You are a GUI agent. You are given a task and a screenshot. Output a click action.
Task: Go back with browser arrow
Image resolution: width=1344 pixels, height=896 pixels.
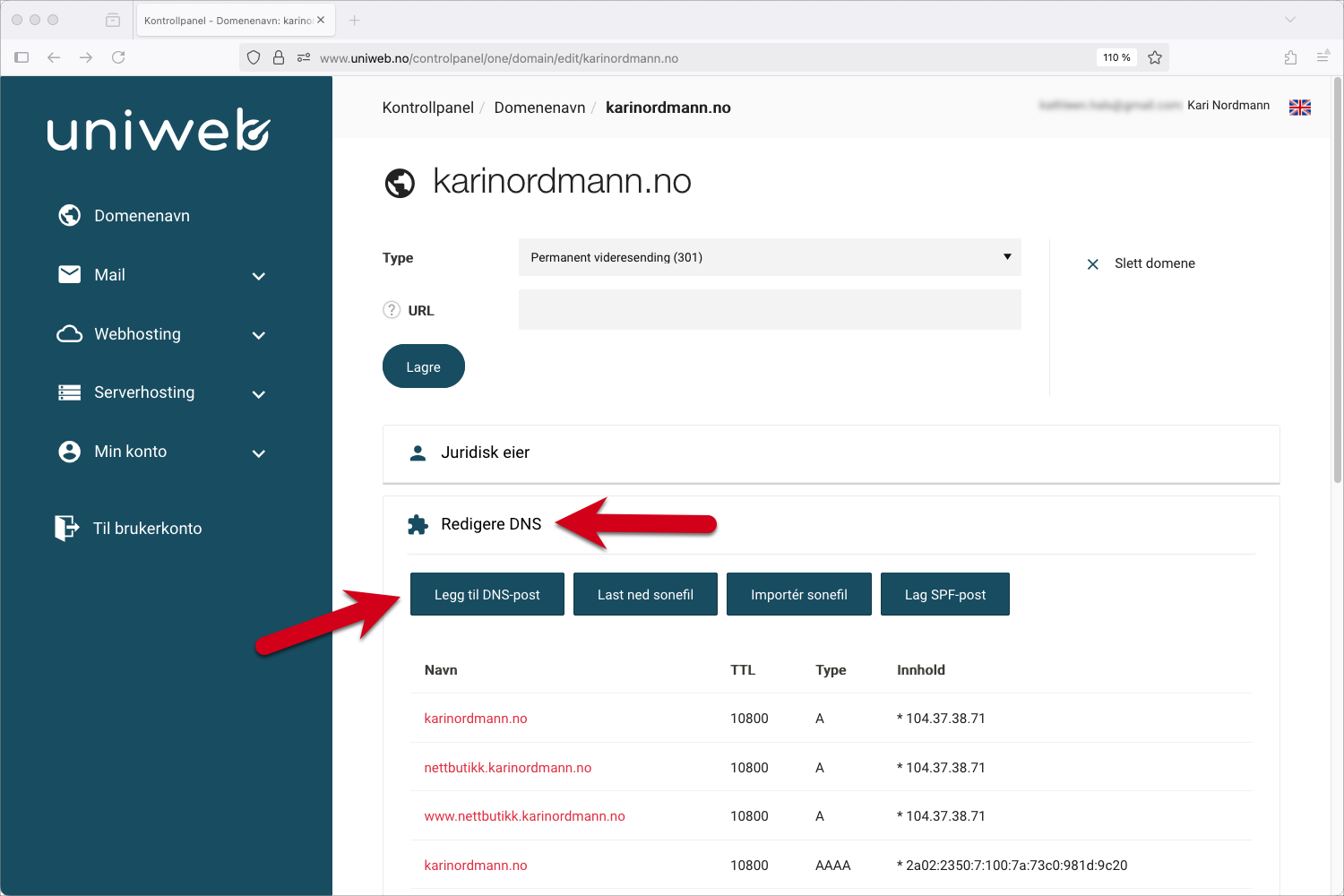point(54,57)
